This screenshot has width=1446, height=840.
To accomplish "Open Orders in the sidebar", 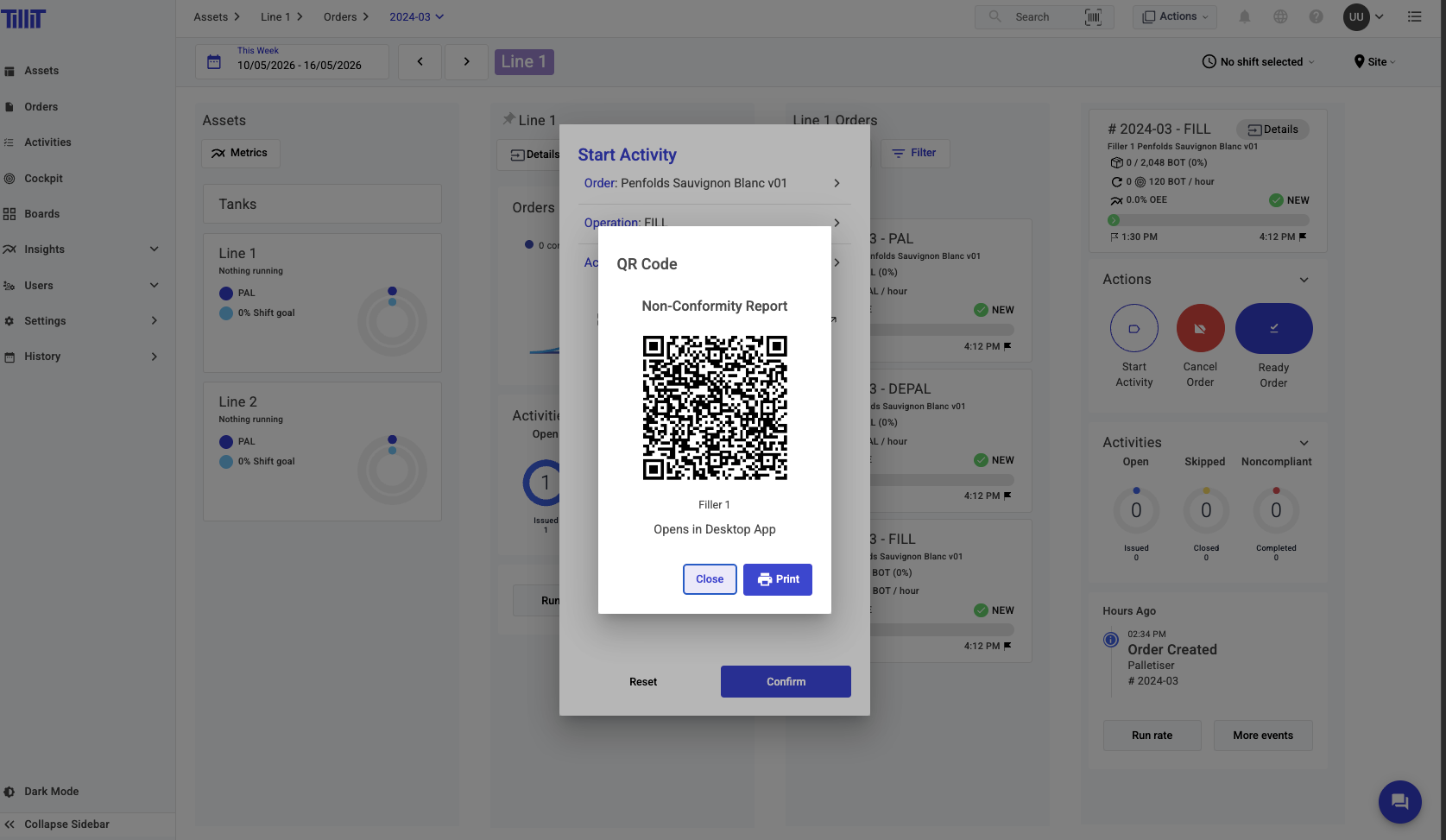I will [x=41, y=107].
